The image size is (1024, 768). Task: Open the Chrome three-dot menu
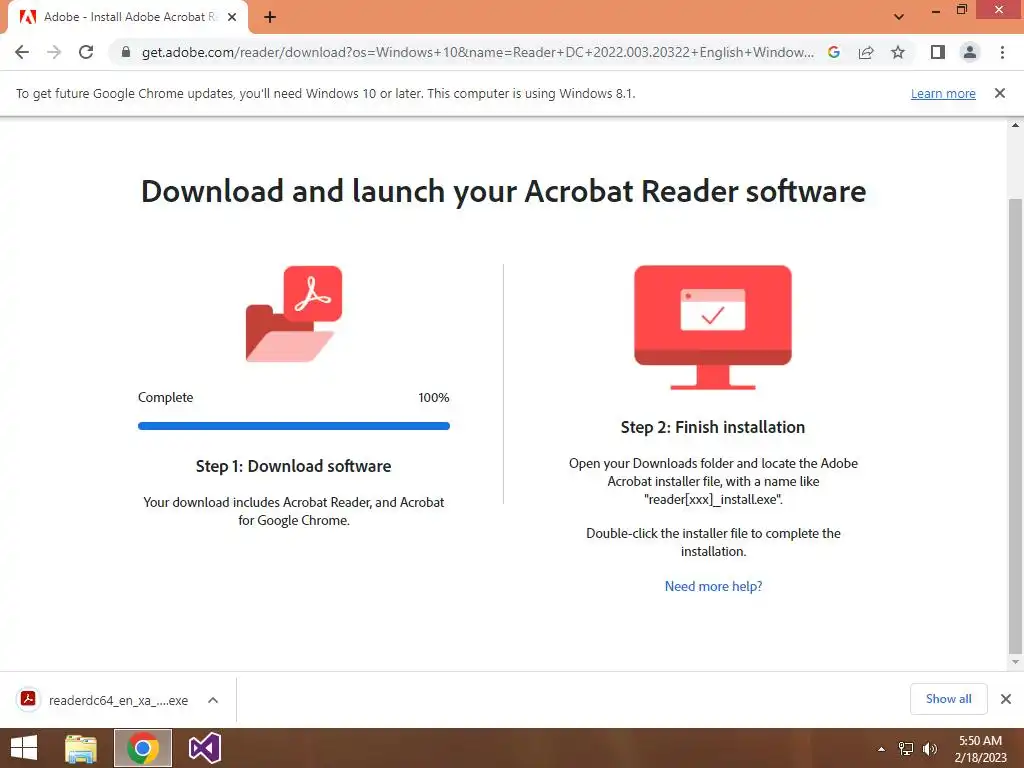(x=1002, y=52)
